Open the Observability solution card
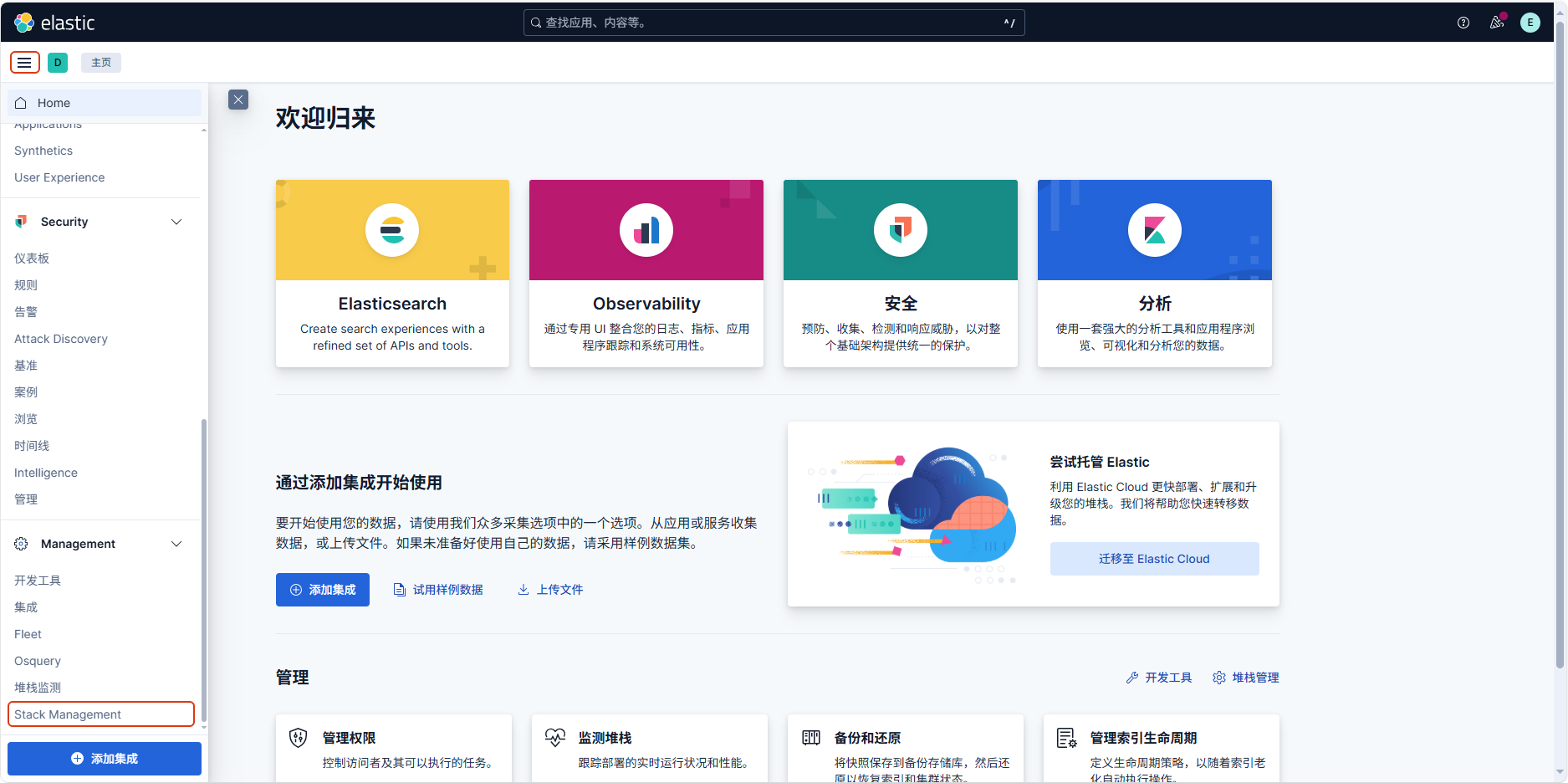This screenshot has width=1568, height=783. coord(646,274)
